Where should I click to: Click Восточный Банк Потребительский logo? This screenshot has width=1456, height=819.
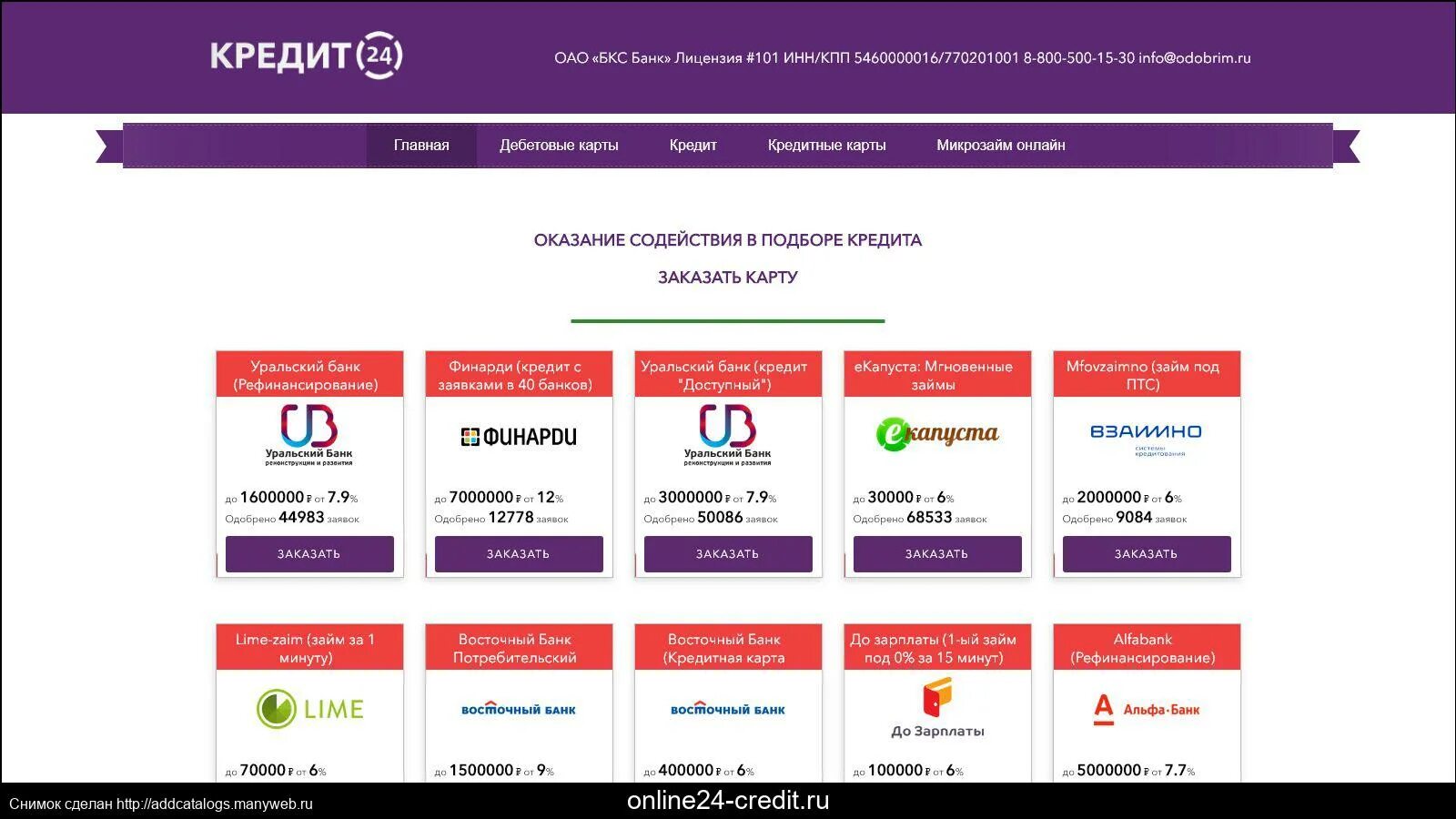519,709
